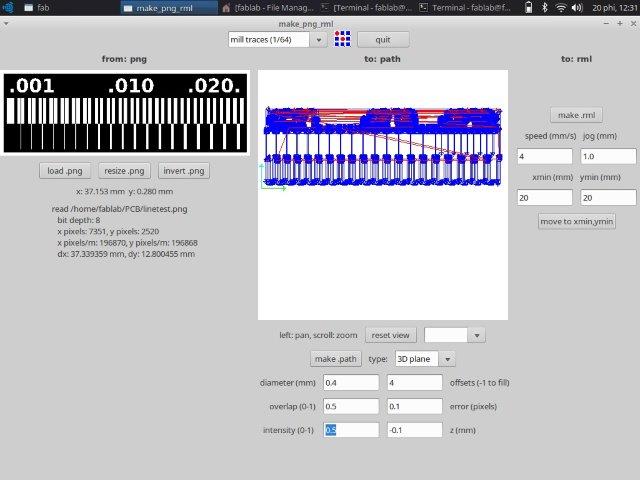Focus the xmin (mm) field
This screenshot has width=640, height=480.
pos(545,198)
